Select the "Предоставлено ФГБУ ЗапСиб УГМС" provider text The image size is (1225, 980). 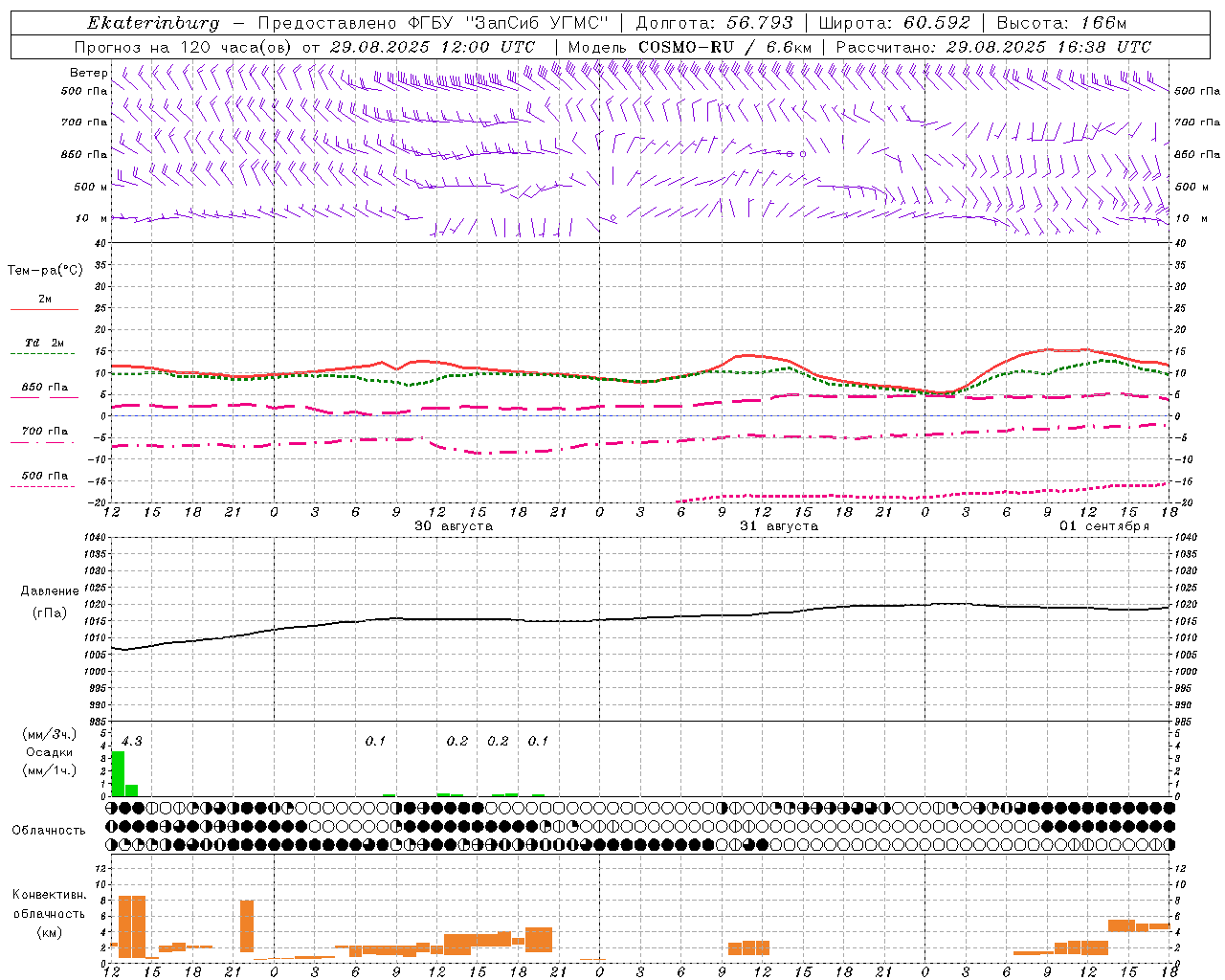[434, 23]
